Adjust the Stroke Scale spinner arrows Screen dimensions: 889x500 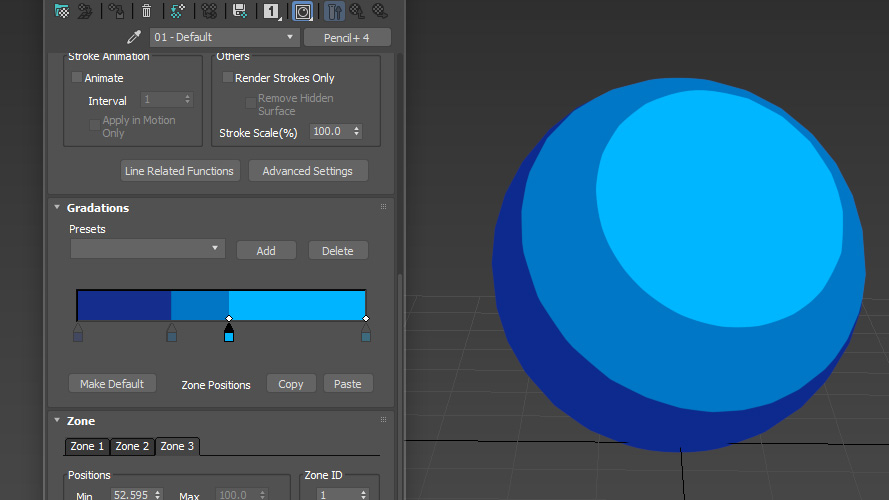(x=356, y=132)
